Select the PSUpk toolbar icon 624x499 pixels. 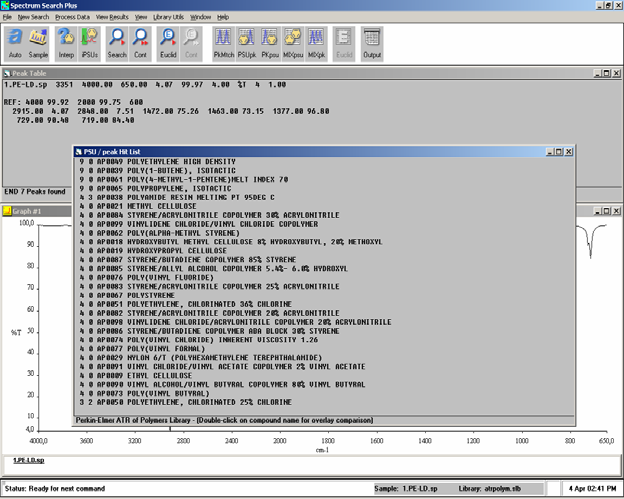tap(247, 44)
